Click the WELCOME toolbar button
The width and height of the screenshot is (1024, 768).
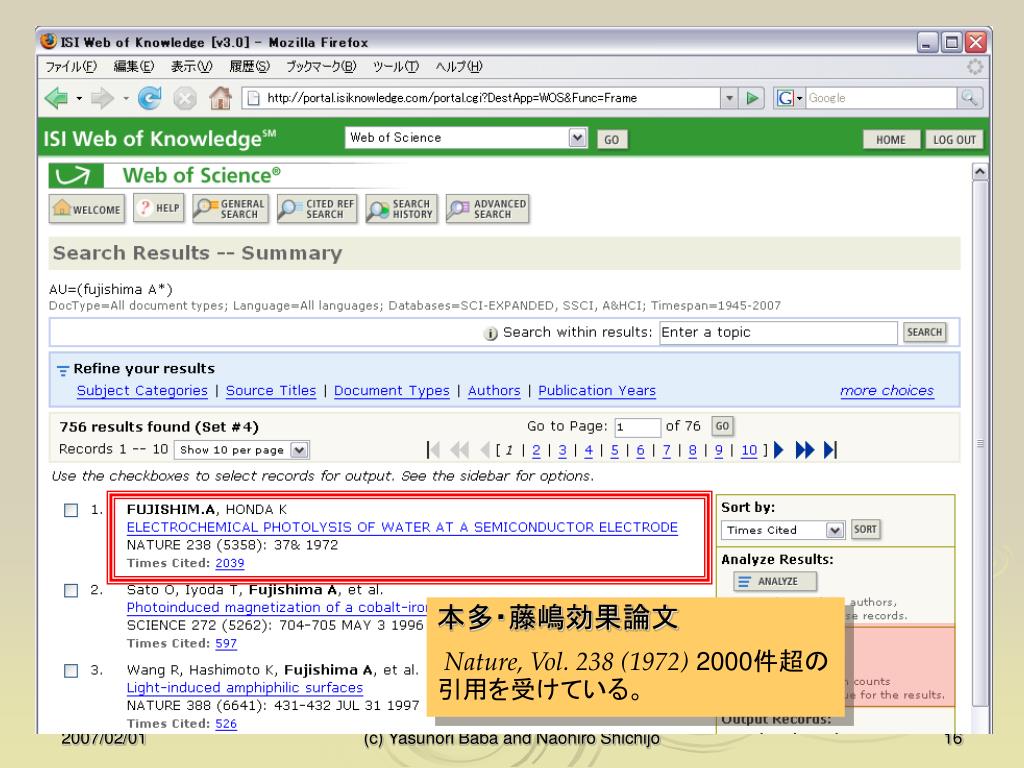(87, 209)
